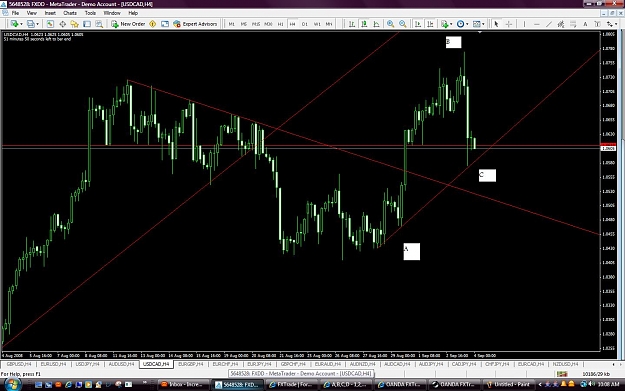Image resolution: width=625 pixels, height=391 pixels.
Task: Switch to the NZDUSD,H4 chart tab
Action: [565, 364]
